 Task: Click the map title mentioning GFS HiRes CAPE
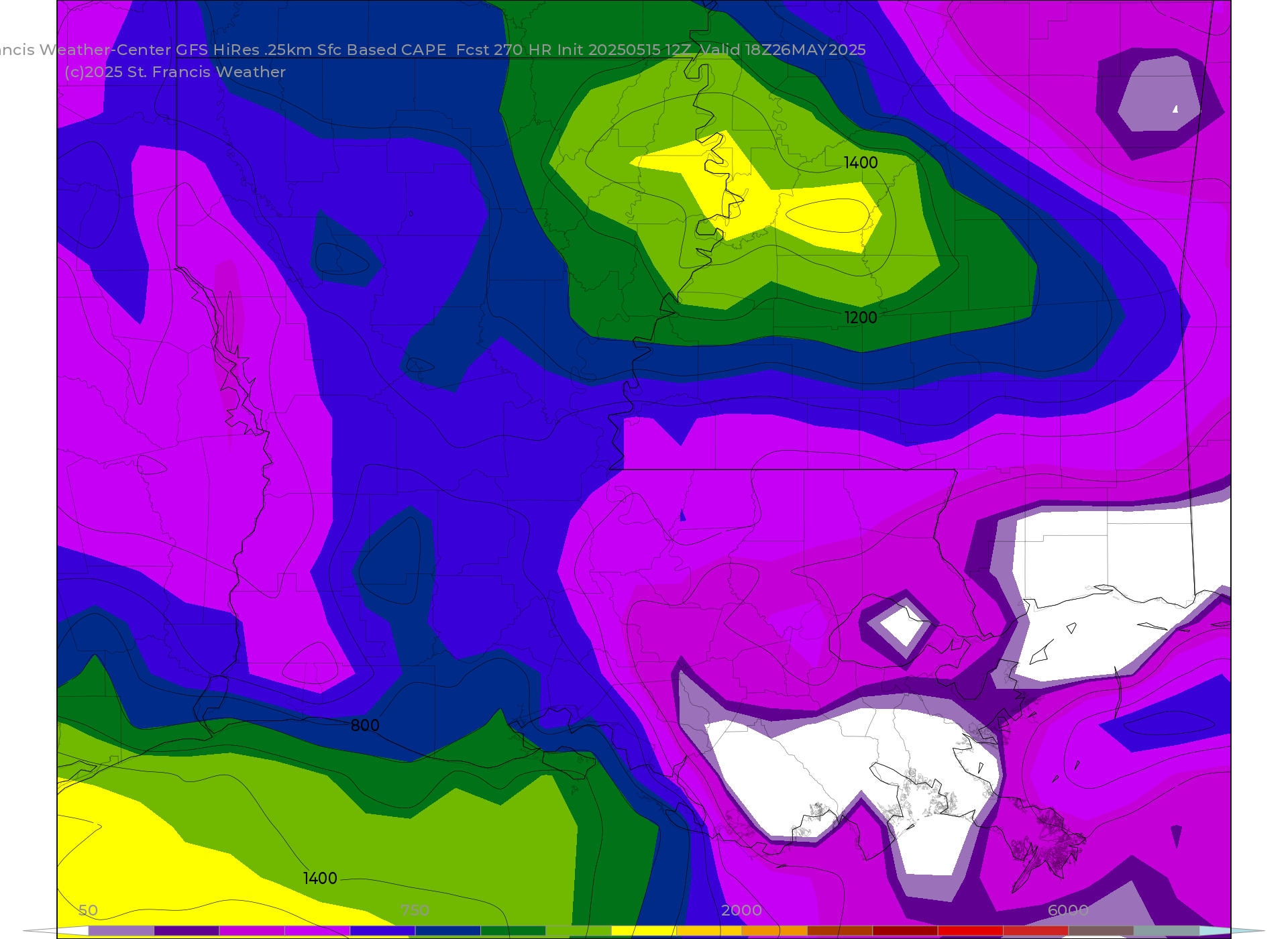pyautogui.click(x=433, y=50)
